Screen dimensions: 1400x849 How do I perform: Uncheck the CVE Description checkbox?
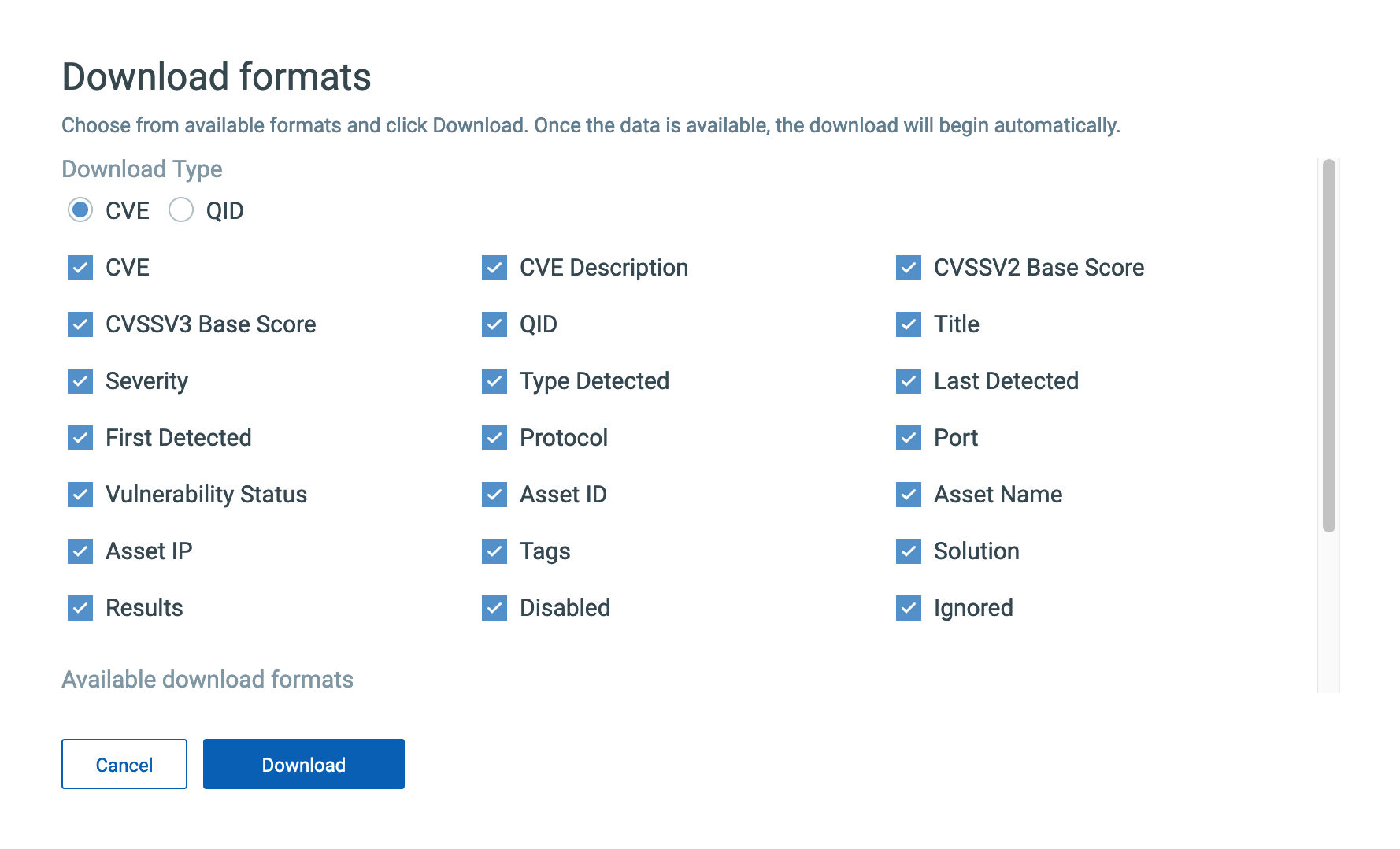494,268
